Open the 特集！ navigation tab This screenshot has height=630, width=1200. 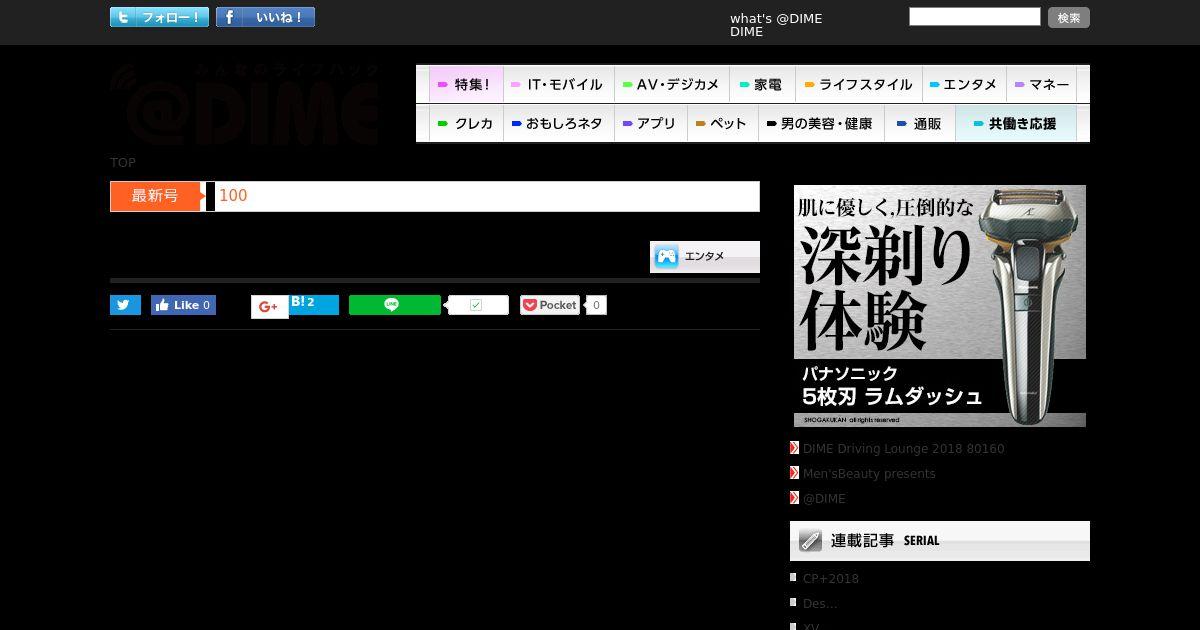[x=466, y=84]
